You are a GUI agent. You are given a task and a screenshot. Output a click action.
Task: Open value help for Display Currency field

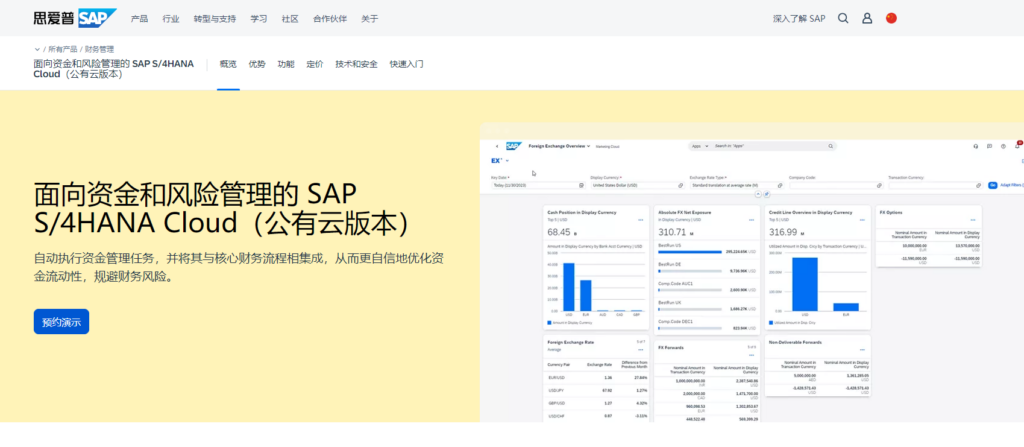pos(680,186)
